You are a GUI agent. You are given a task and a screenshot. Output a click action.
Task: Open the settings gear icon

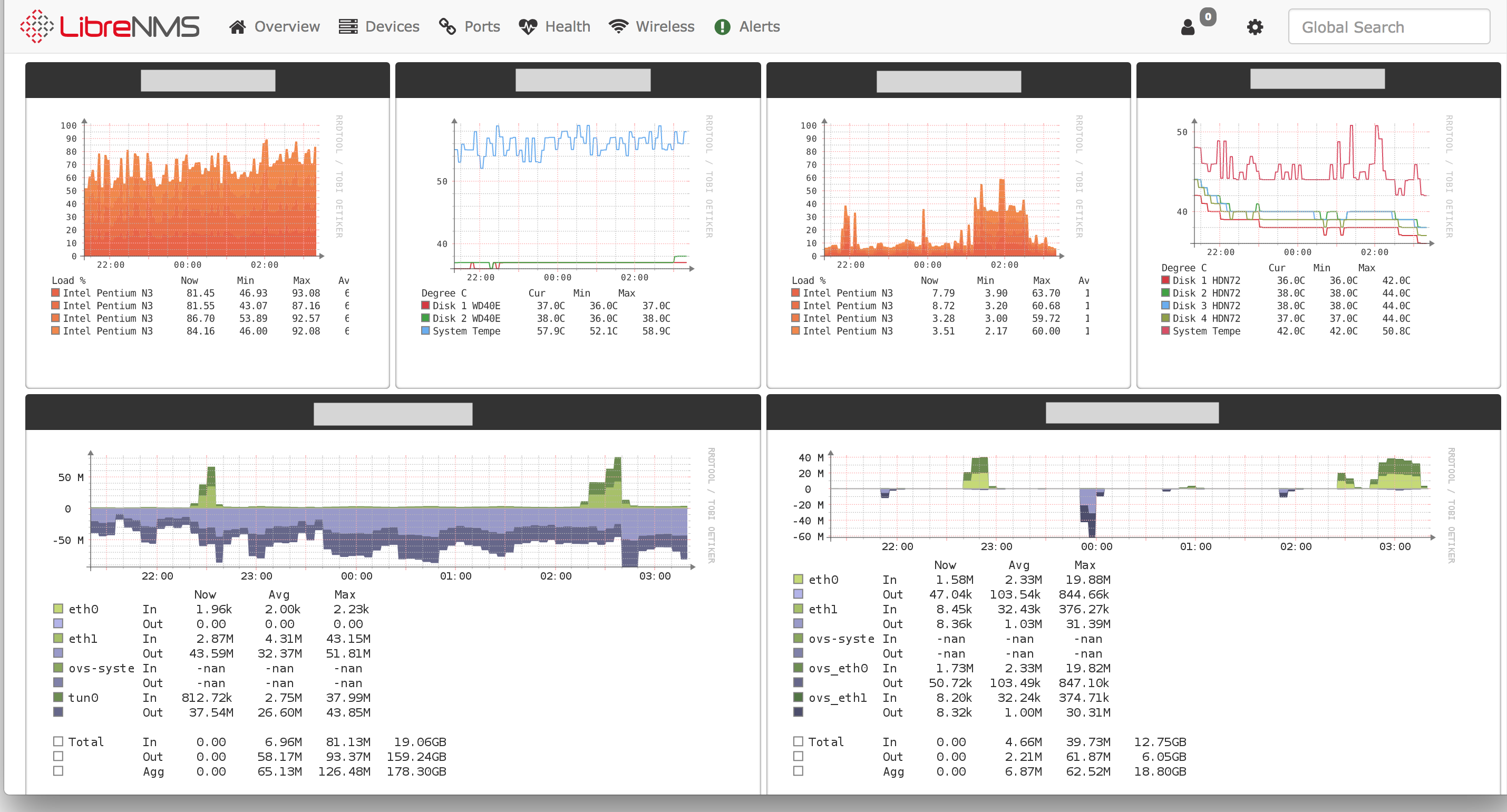[1255, 27]
